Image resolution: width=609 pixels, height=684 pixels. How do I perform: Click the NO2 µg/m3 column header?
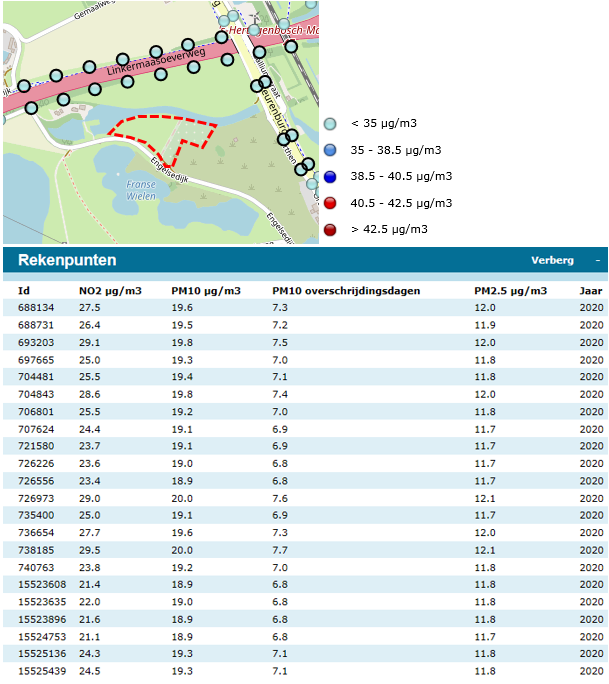[x=110, y=291]
